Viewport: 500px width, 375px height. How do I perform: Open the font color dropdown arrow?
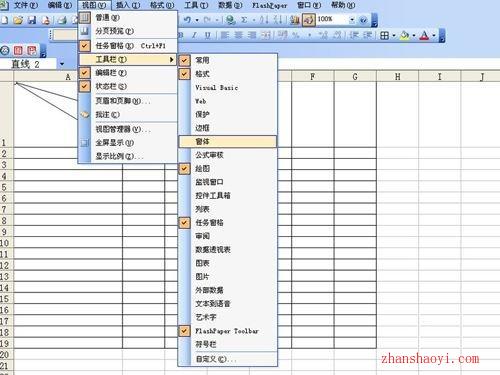(434, 35)
